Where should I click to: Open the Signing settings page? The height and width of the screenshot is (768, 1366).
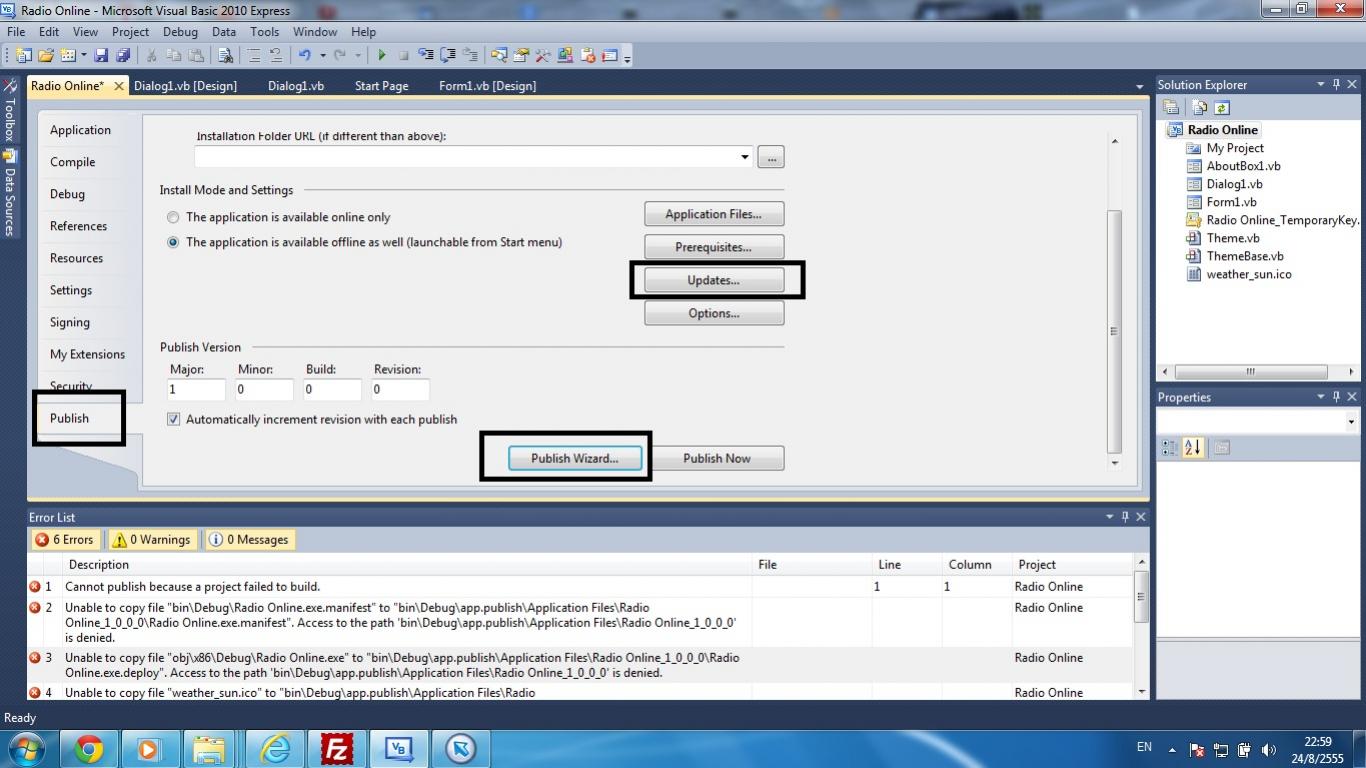pos(70,322)
